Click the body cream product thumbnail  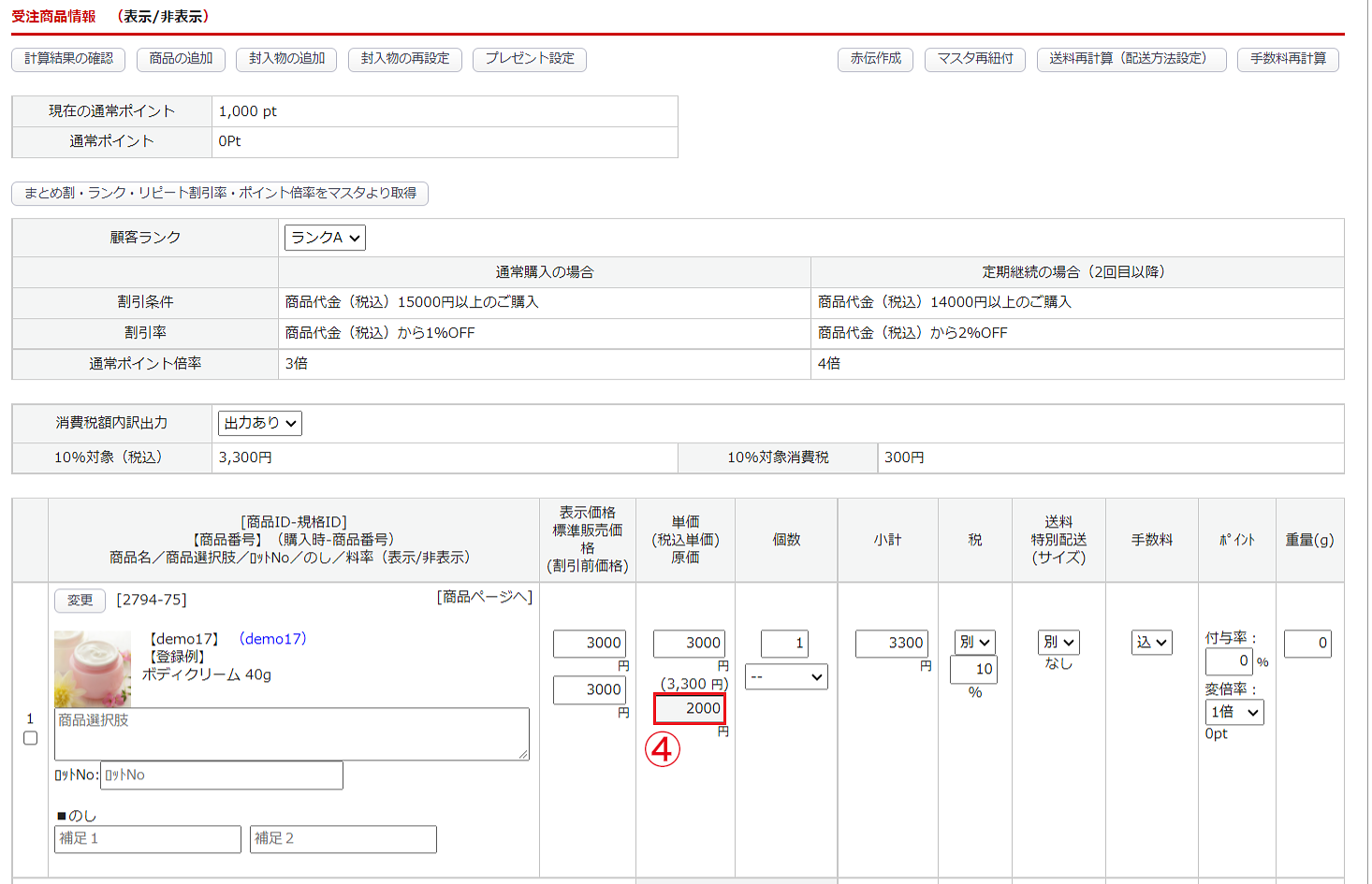[93, 668]
